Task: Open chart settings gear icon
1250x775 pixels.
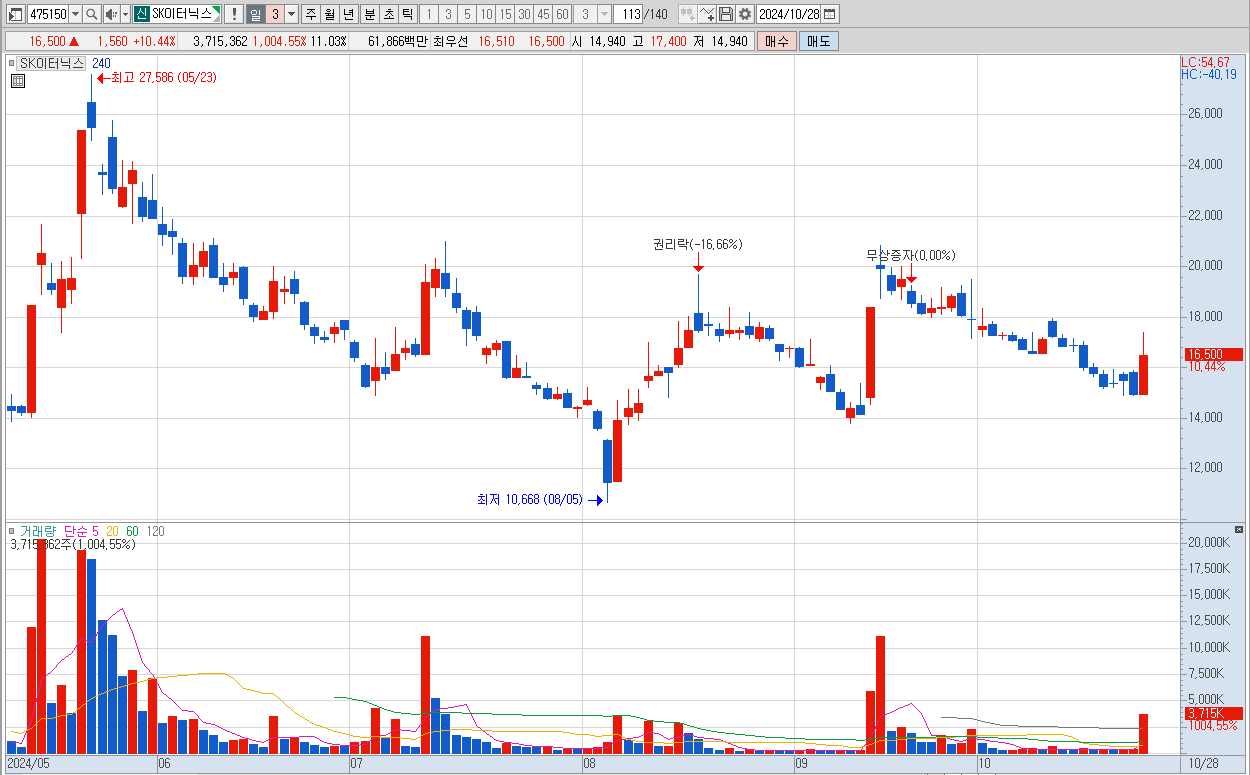Action: click(x=745, y=14)
